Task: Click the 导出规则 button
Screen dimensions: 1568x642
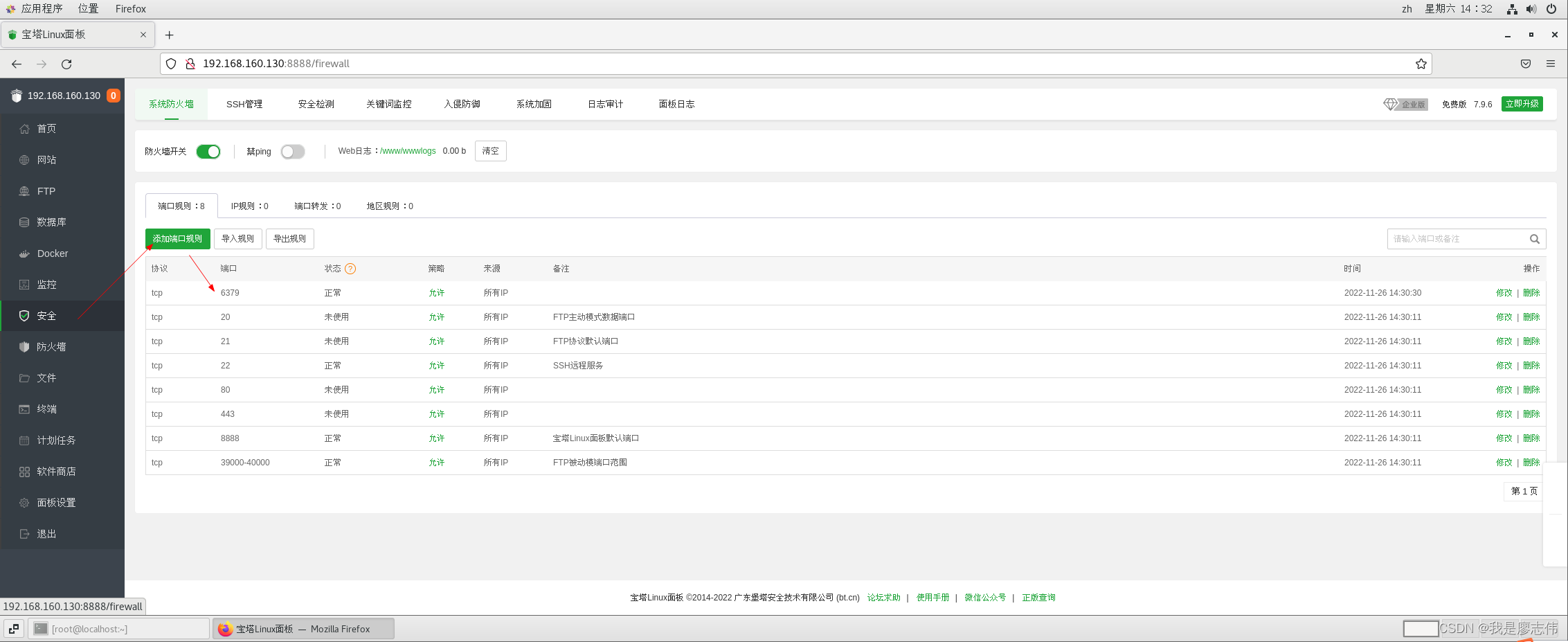Action: tap(290, 239)
